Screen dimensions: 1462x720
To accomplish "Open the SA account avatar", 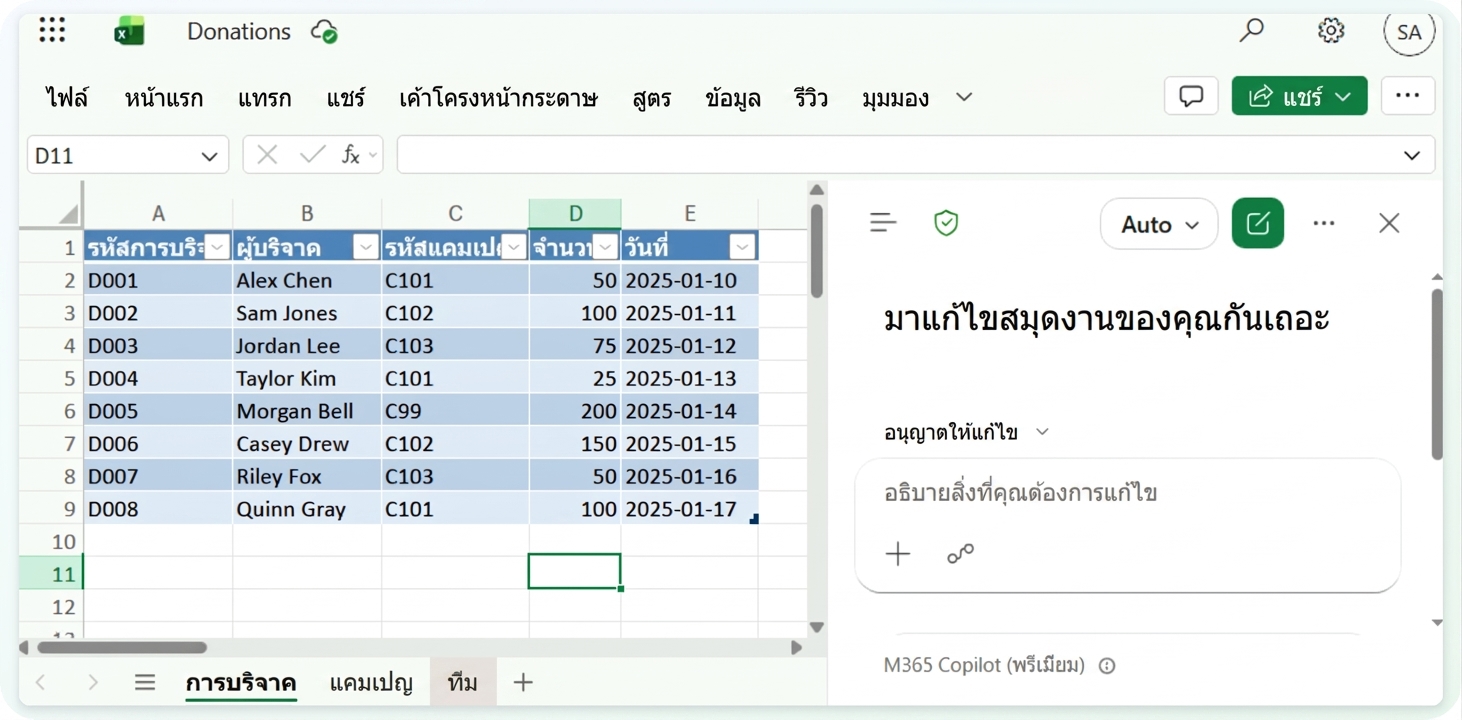I will click(x=1409, y=32).
